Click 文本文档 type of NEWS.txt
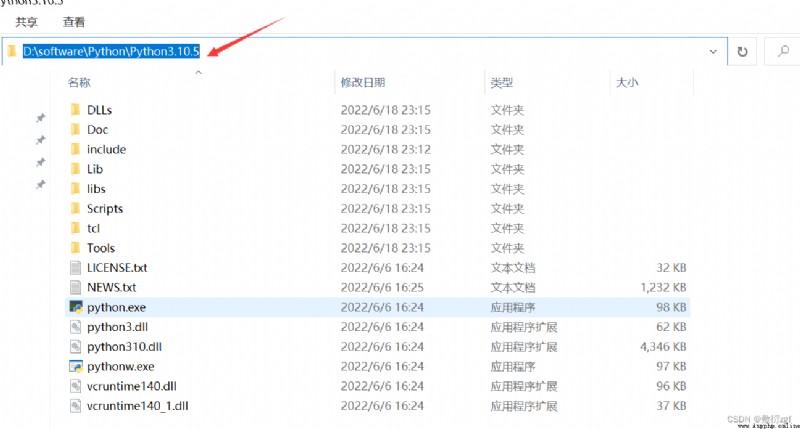800x429 pixels. tap(513, 287)
